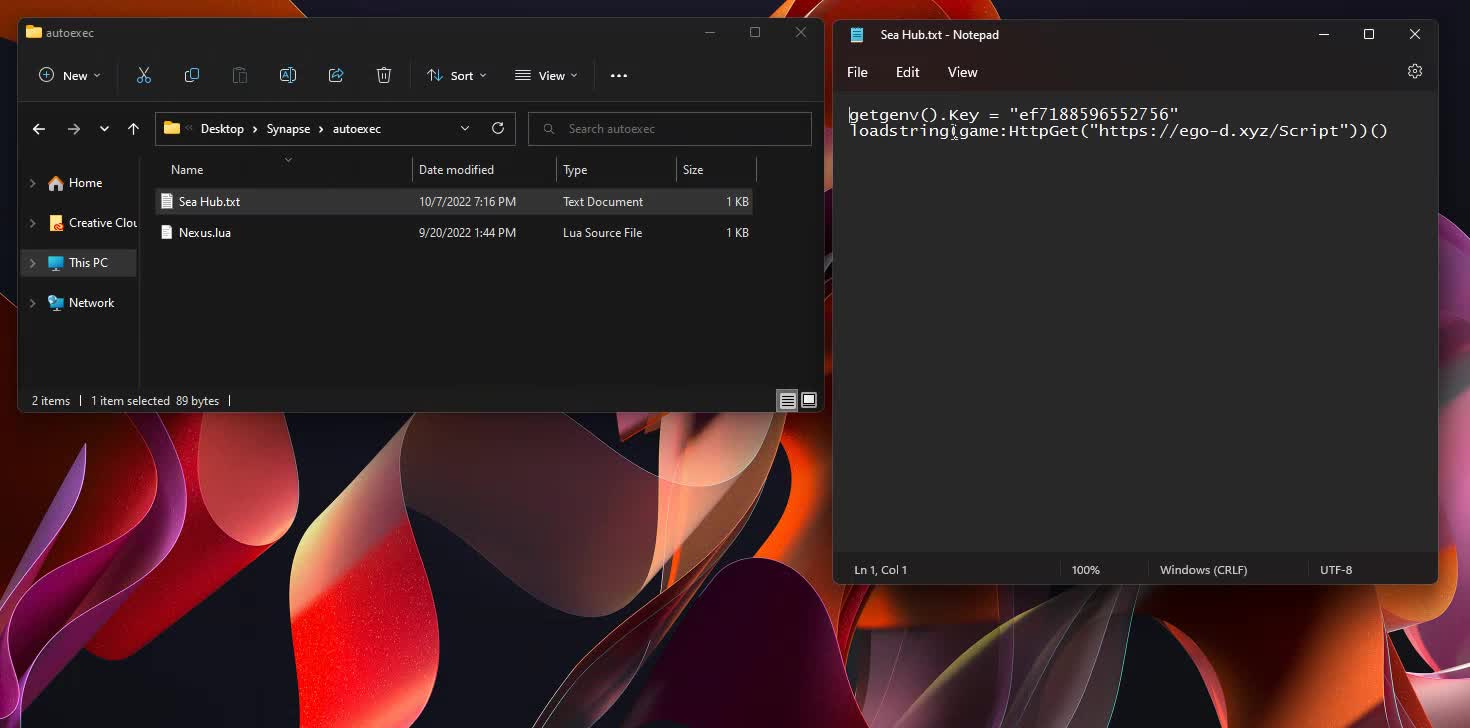Open Notepad settings with gear icon
Screen dimensions: 1470x728
(1414, 71)
